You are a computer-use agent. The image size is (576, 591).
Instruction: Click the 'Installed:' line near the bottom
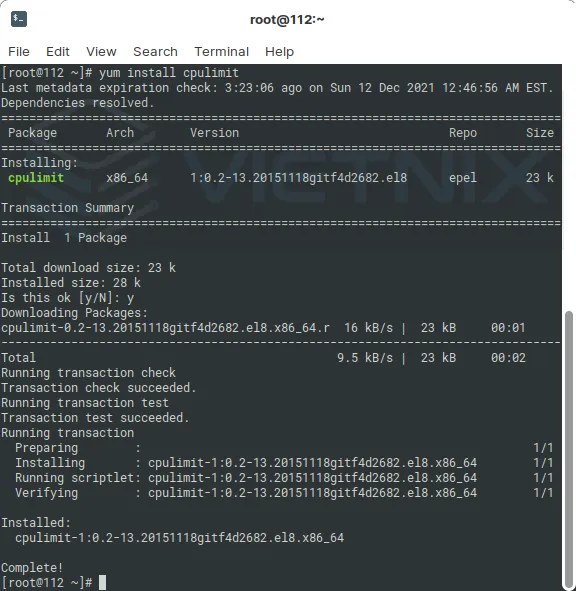(36, 523)
